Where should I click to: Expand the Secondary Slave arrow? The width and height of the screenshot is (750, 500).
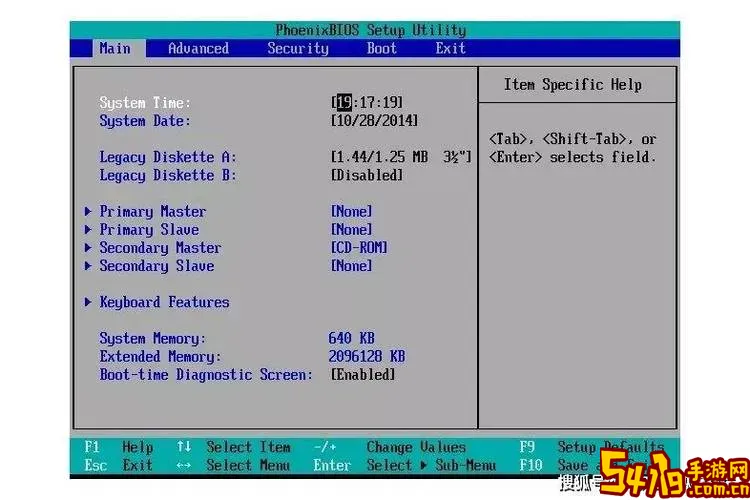point(88,266)
